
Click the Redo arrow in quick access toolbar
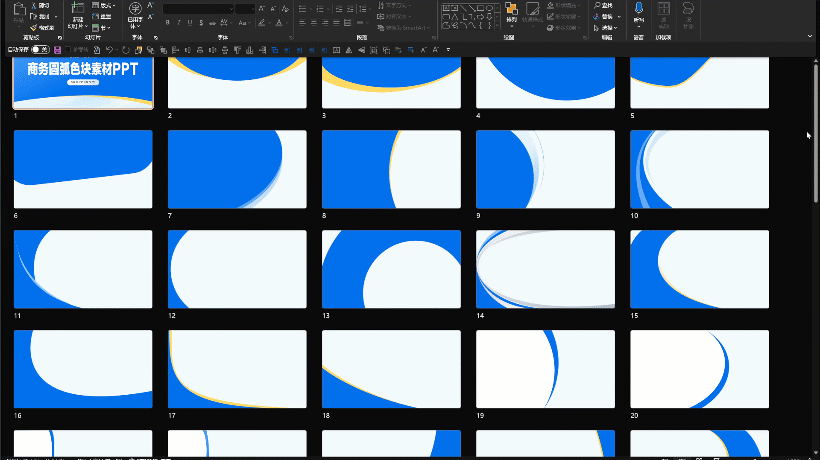click(x=126, y=50)
